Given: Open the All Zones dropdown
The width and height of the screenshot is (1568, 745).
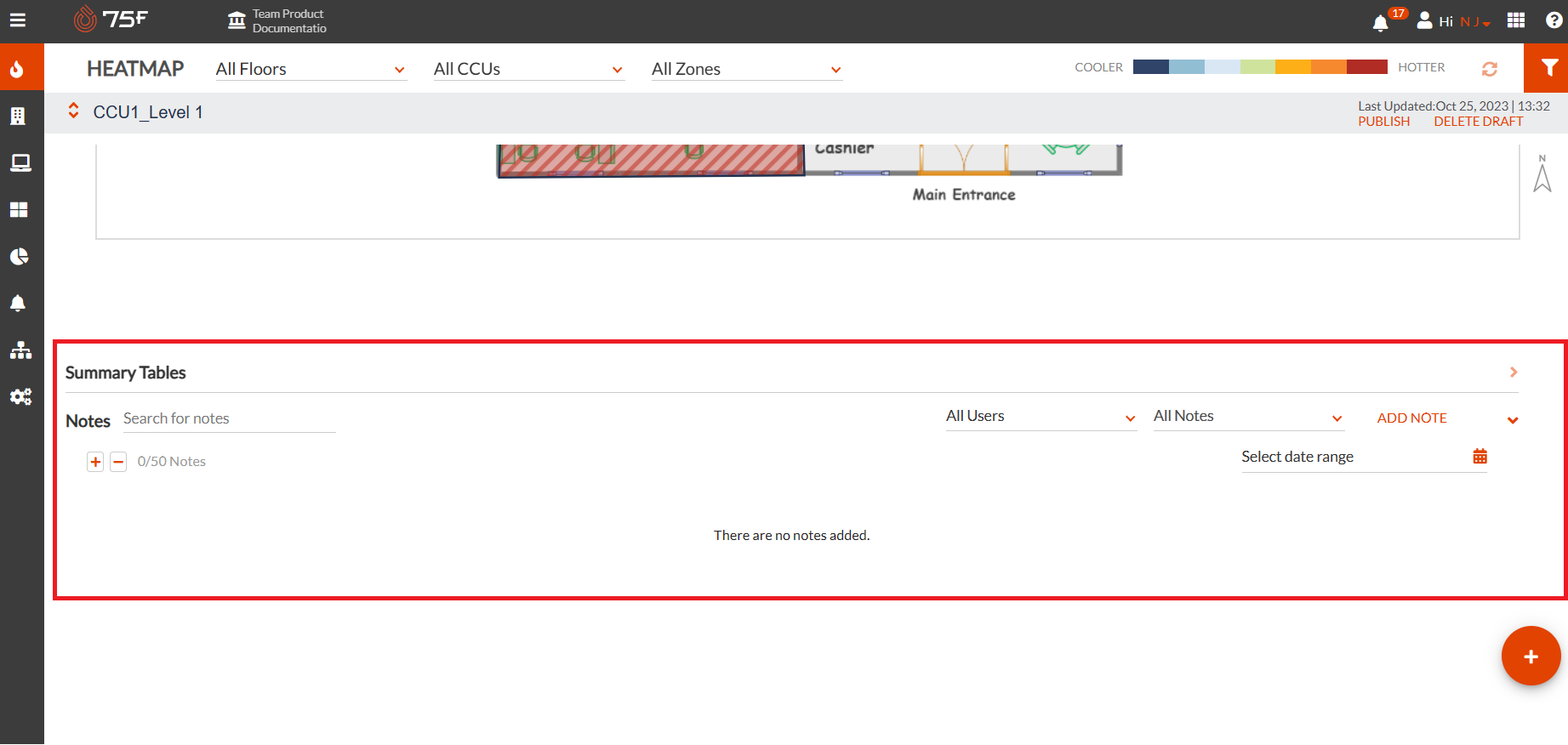Looking at the screenshot, I should point(746,69).
